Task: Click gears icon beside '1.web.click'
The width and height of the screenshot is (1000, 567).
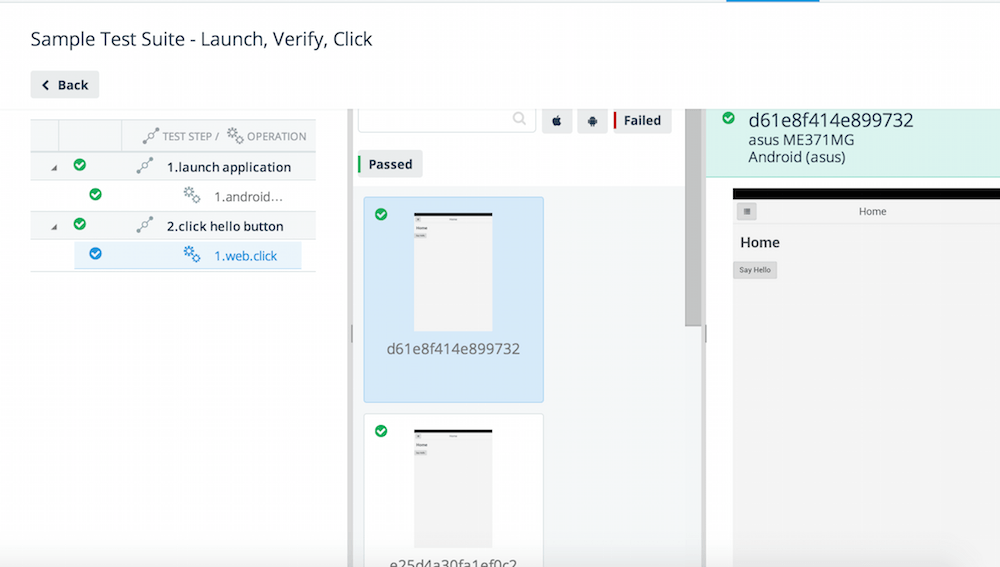Action: tap(192, 254)
